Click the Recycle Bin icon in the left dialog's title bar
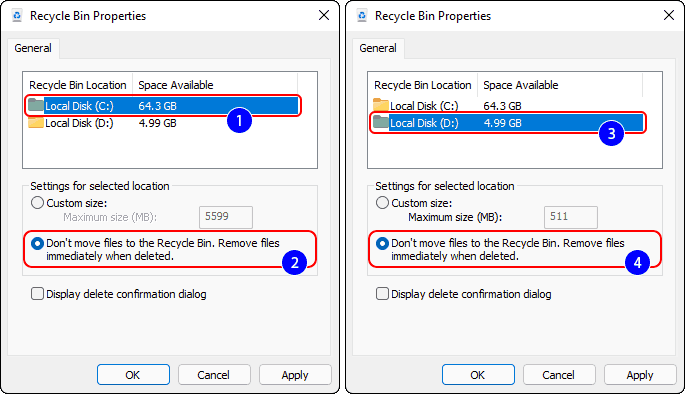685x394 pixels. point(17,16)
